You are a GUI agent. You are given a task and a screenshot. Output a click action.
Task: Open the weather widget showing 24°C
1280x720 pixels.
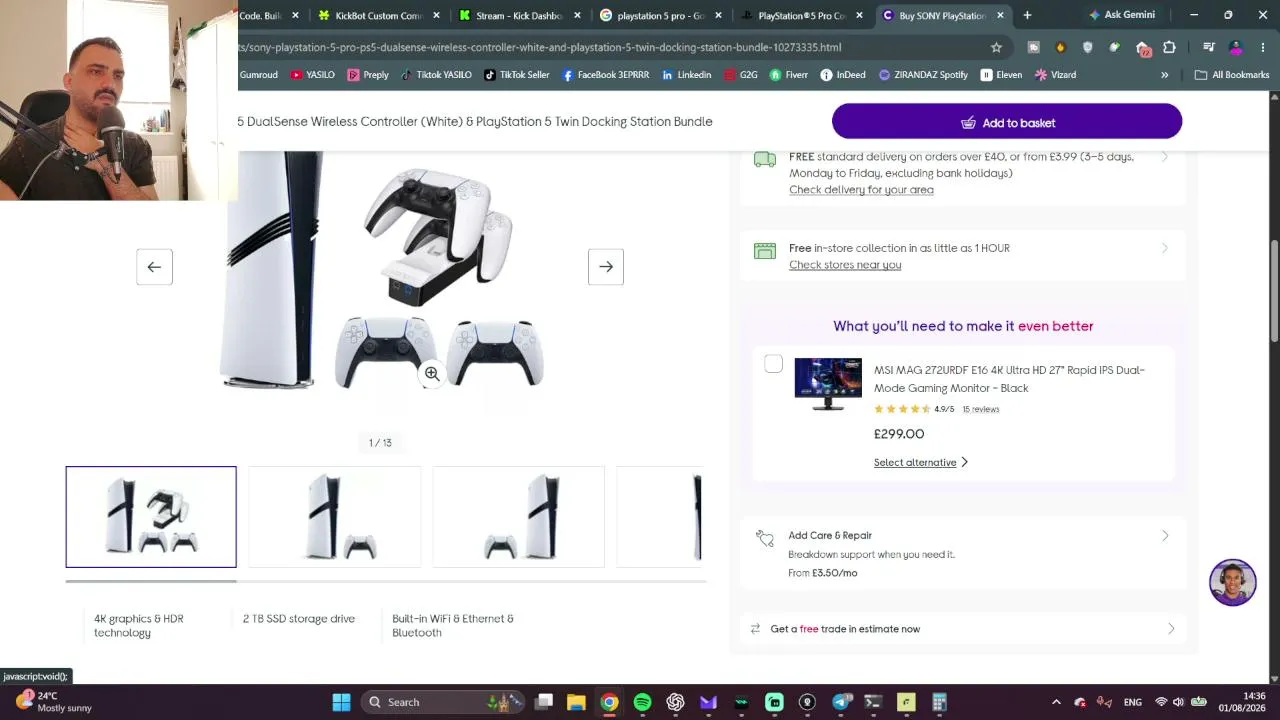click(55, 702)
